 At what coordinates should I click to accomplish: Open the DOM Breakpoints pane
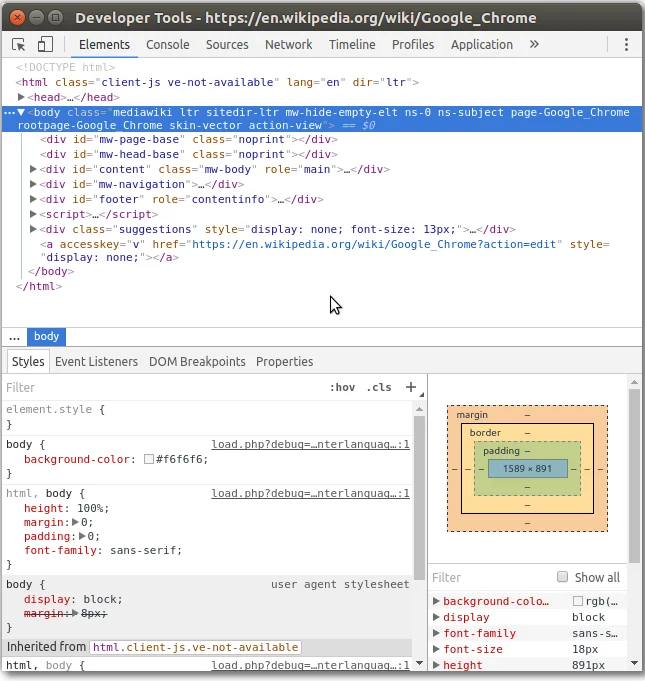pyautogui.click(x=197, y=361)
